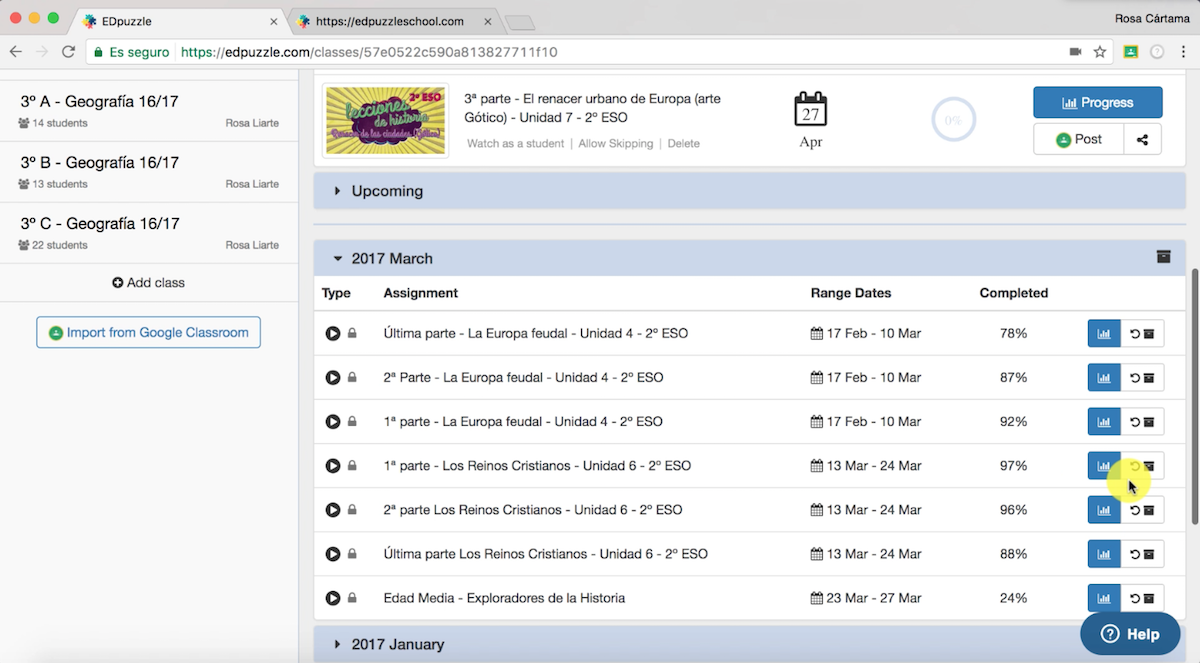Click the share icon next to Post
Viewport: 1200px width, 663px height.
1142,140
